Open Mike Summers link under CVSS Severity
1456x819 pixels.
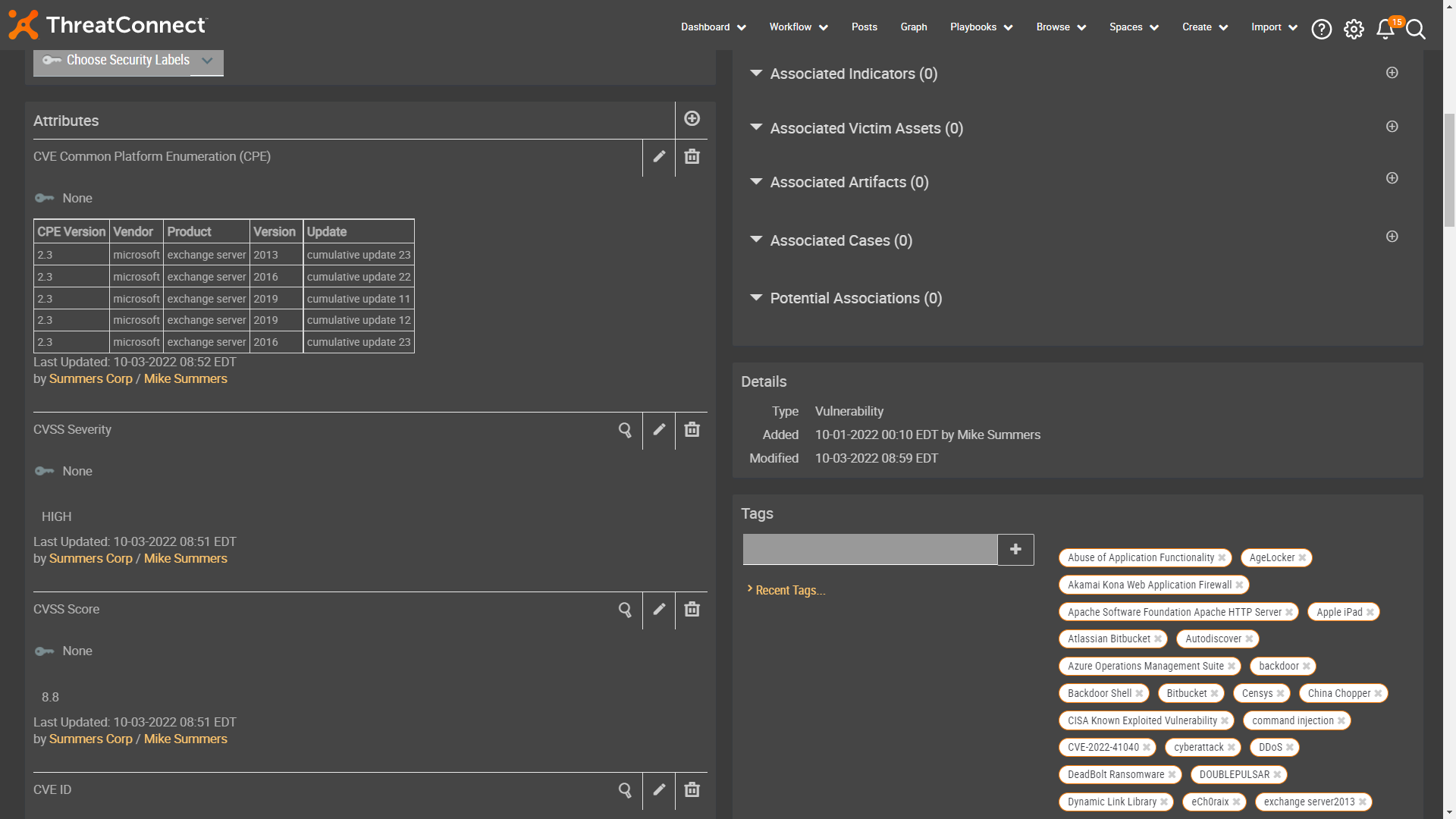point(186,559)
